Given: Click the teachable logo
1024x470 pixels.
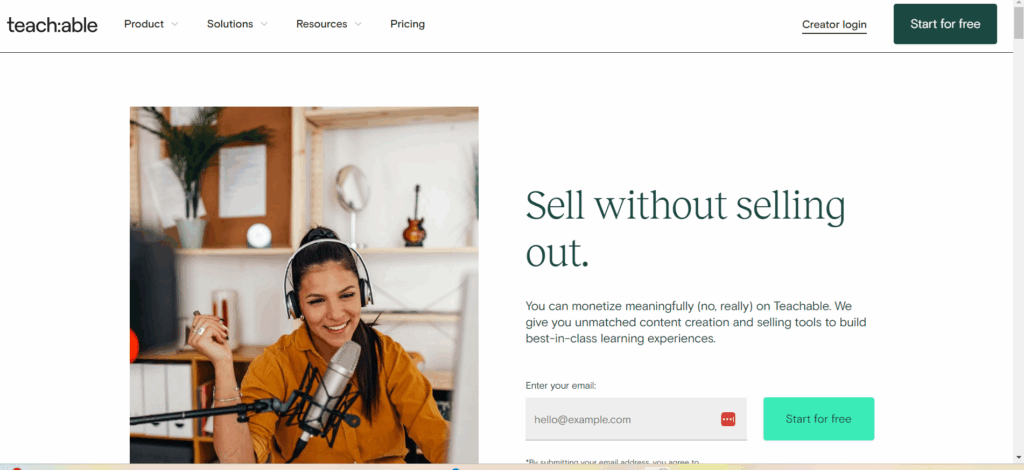Looking at the screenshot, I should tap(52, 25).
